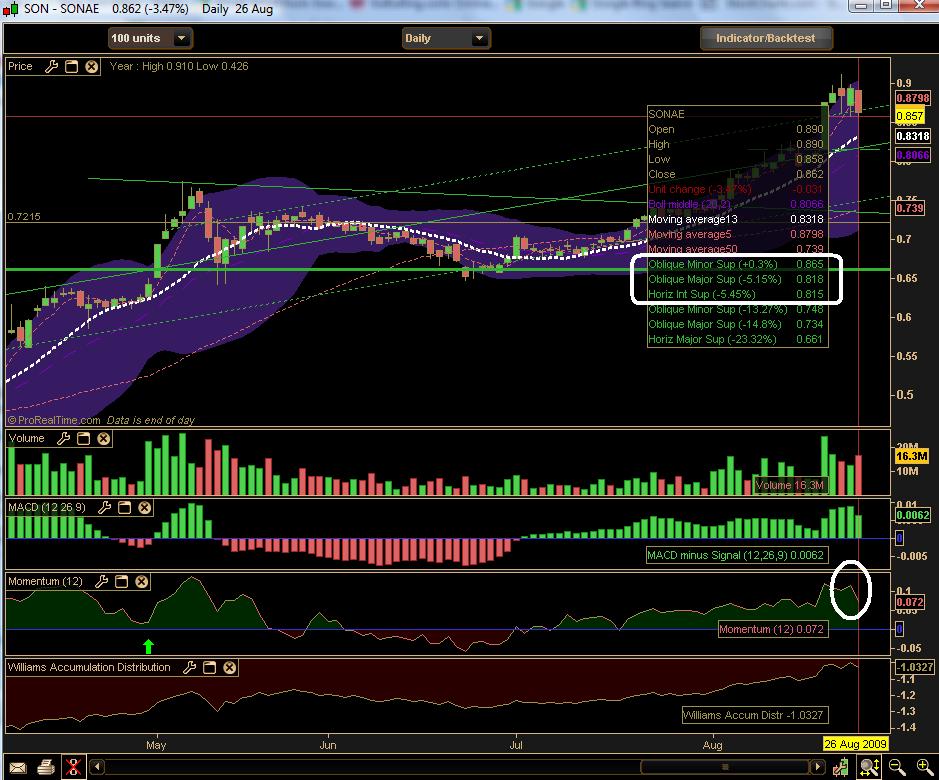939x780 pixels.
Task: Click the 0.8318 moving average axis tag
Action: [913, 137]
